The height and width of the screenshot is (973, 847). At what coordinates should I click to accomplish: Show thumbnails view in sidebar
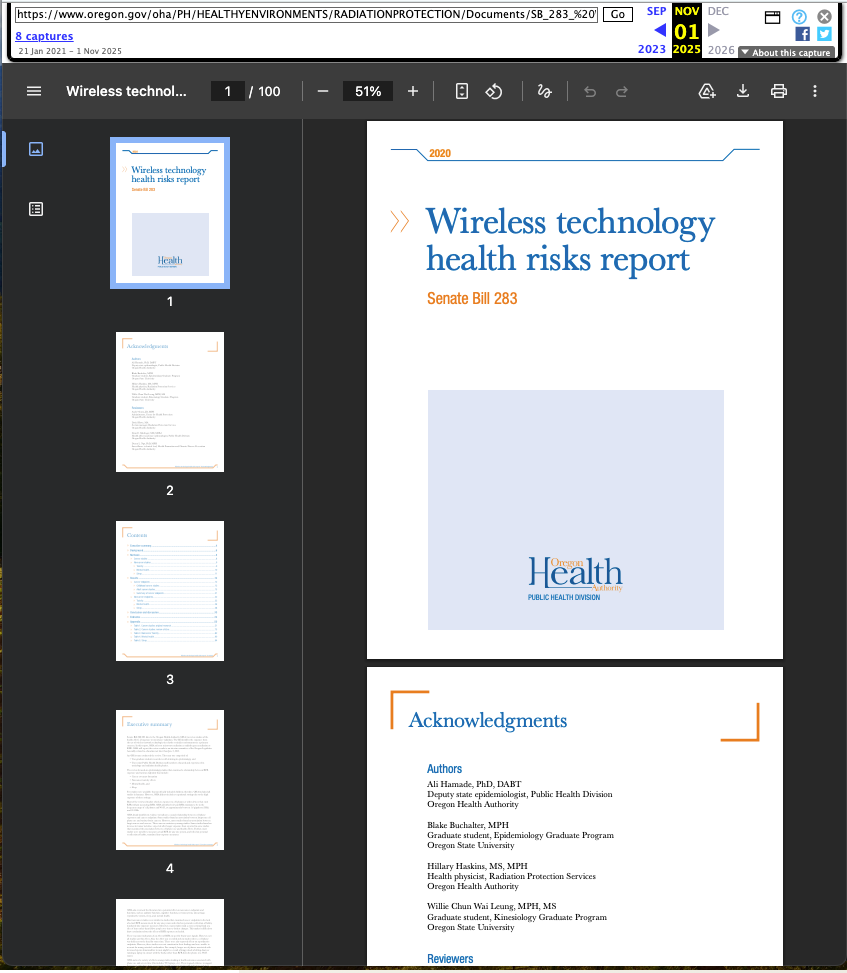pos(36,149)
